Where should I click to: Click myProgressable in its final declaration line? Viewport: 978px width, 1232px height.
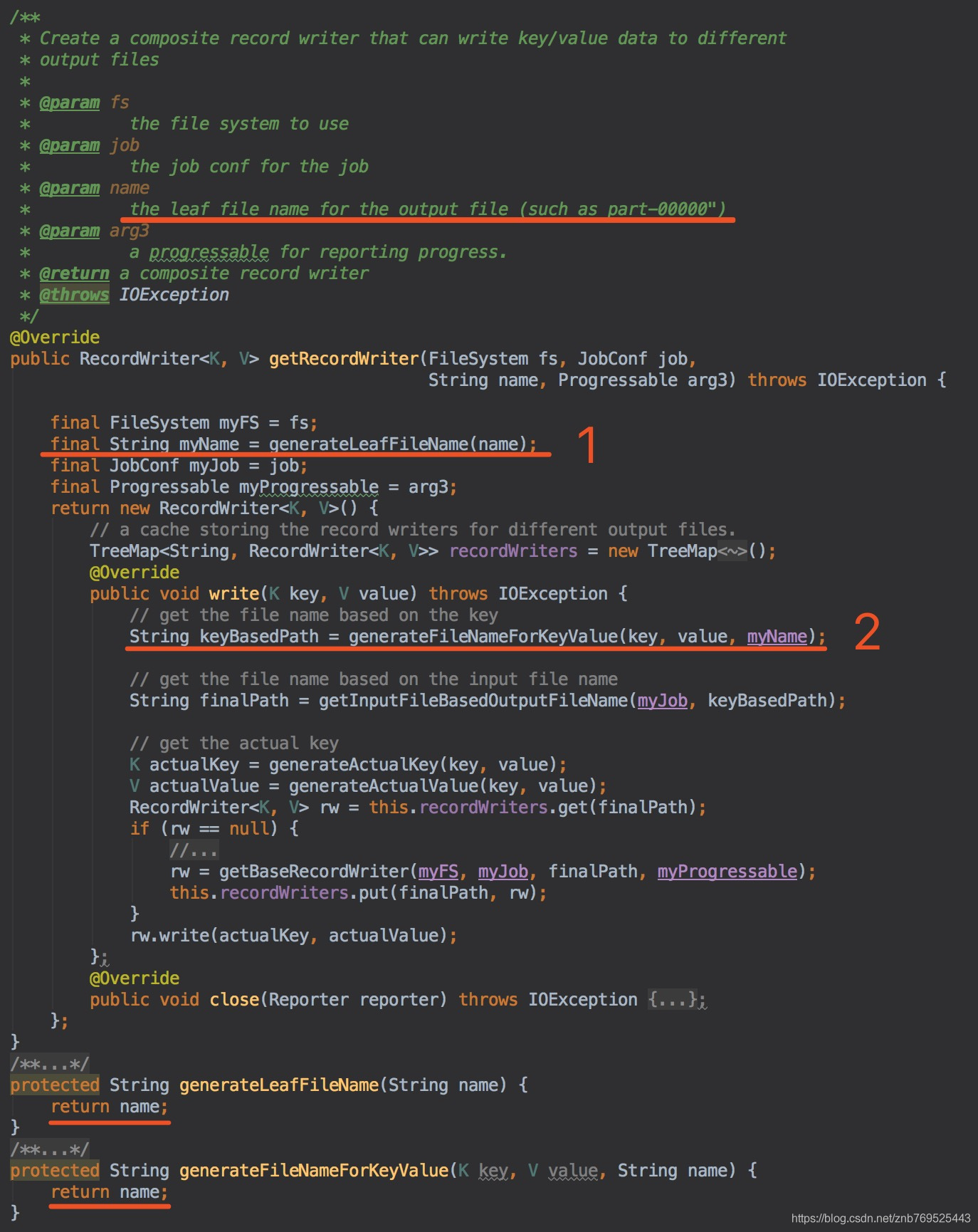[x=308, y=487]
